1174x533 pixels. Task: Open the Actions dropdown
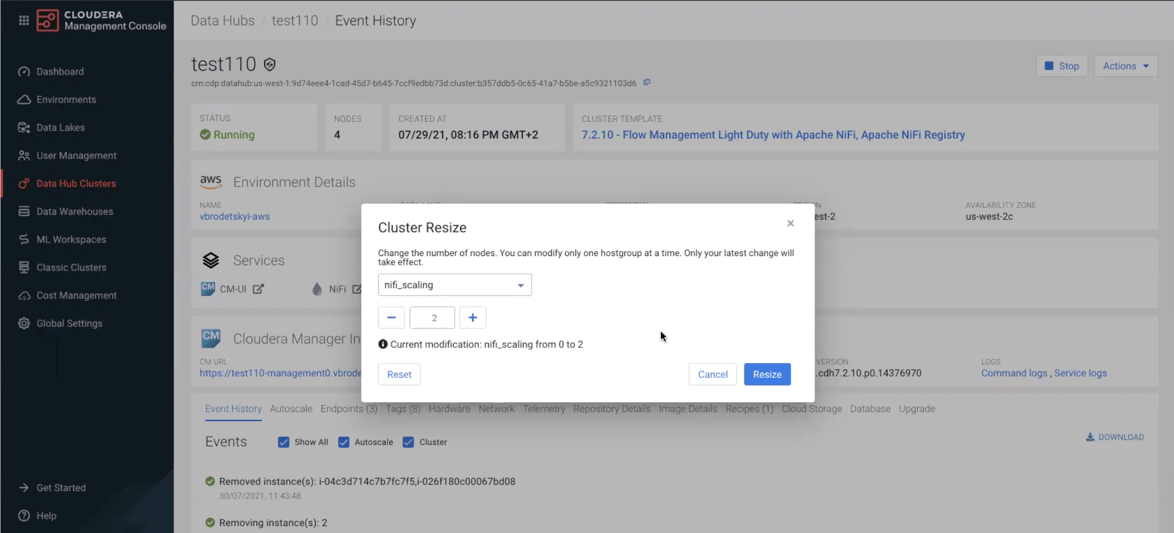(1126, 66)
